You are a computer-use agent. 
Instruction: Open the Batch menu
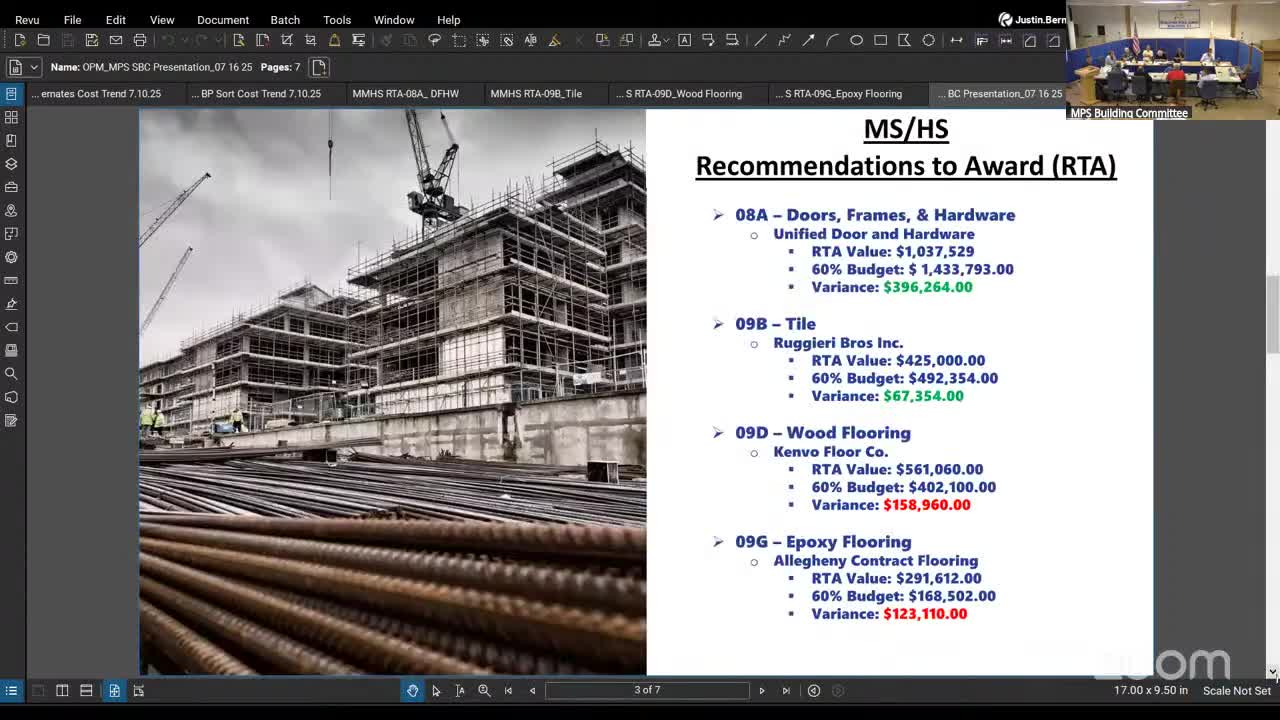[284, 20]
